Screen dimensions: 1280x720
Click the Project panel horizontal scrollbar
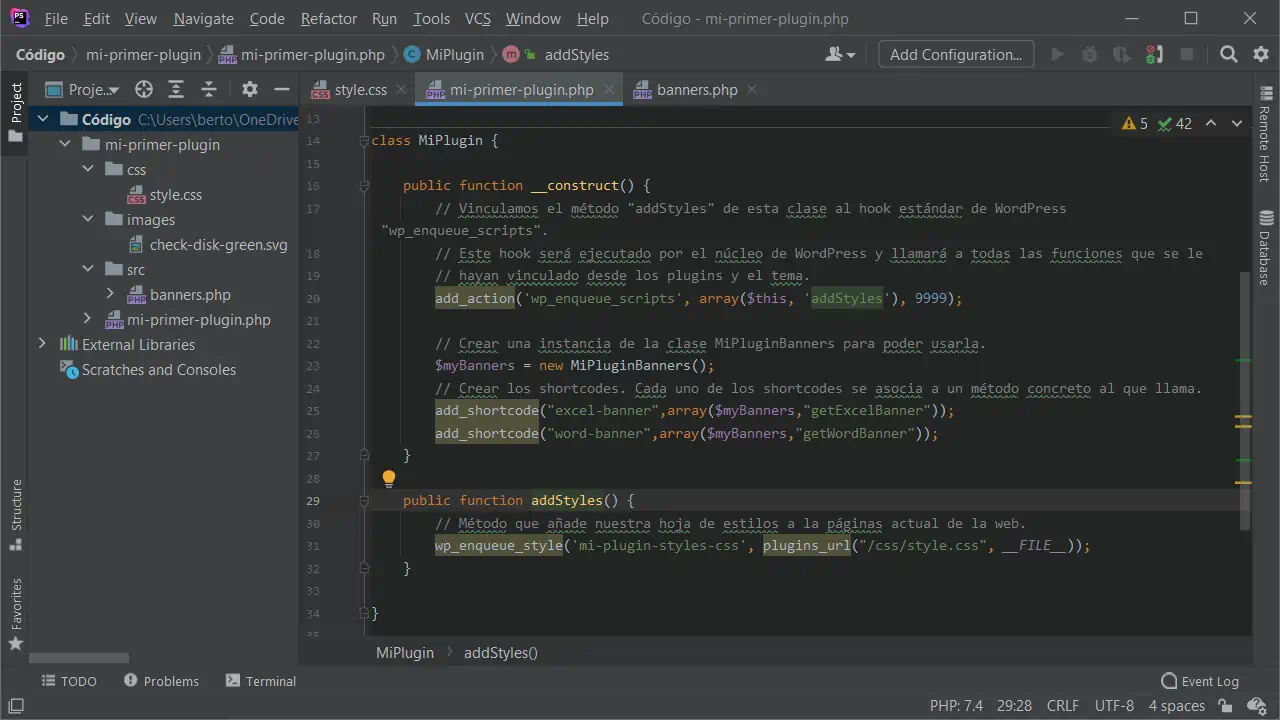point(79,658)
